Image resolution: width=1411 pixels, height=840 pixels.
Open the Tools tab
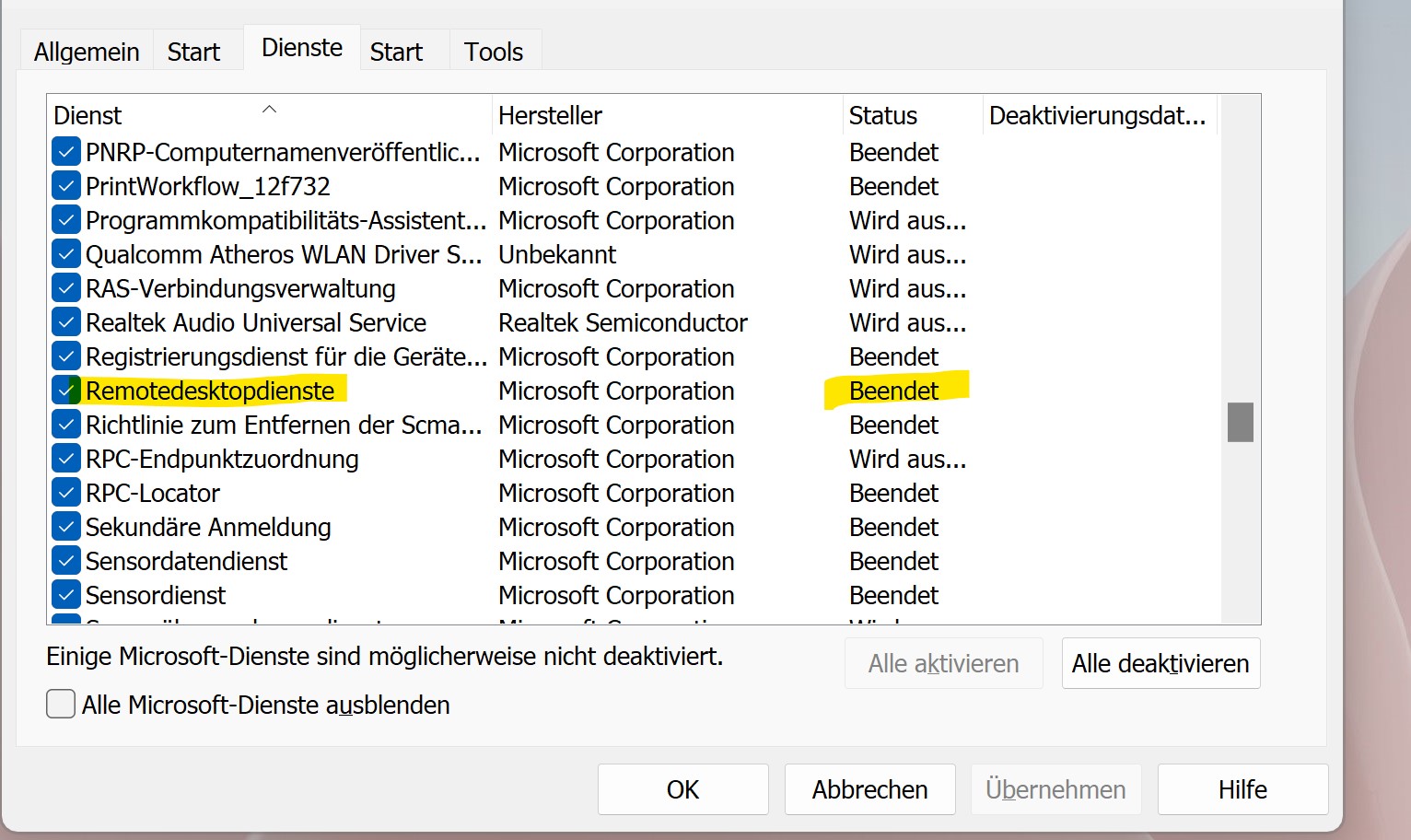point(493,52)
